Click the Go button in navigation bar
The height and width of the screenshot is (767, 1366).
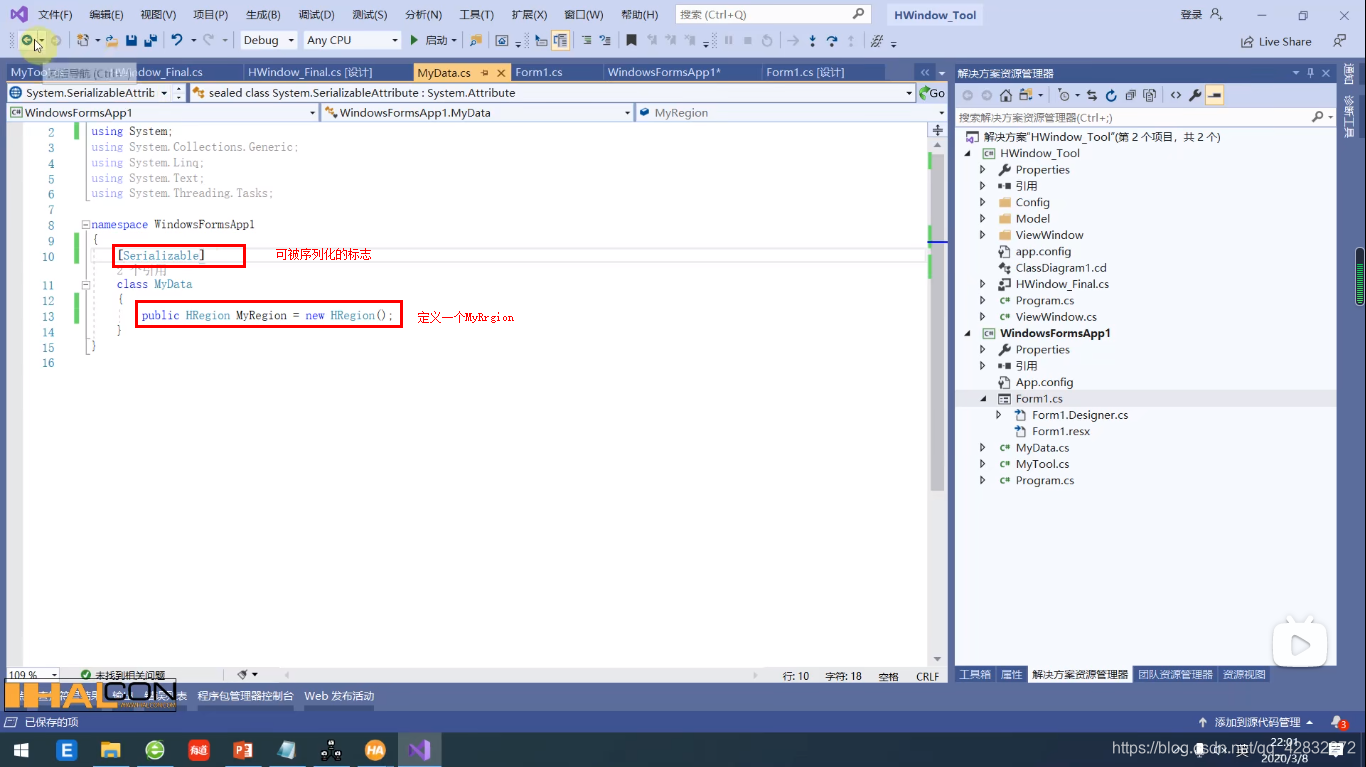[931, 93]
